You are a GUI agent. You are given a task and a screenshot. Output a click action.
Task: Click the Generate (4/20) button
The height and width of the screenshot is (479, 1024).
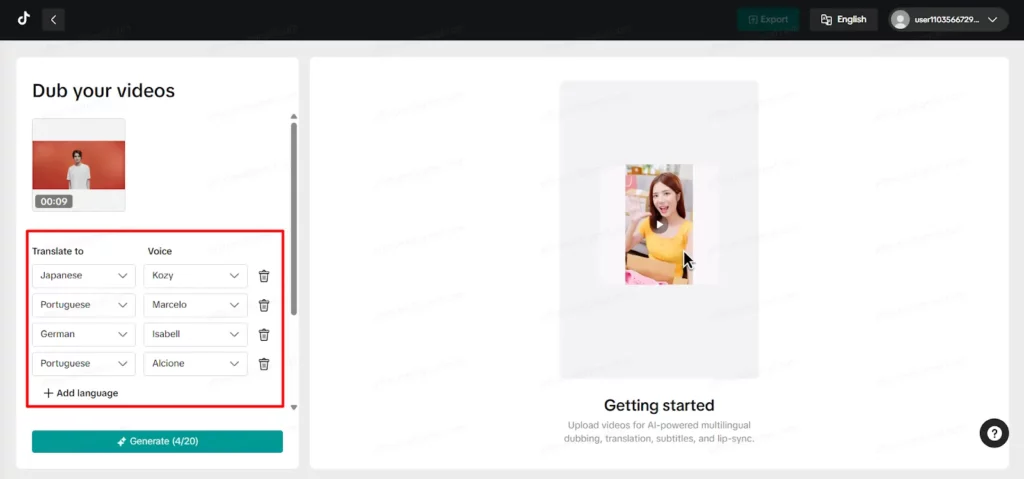click(x=157, y=441)
